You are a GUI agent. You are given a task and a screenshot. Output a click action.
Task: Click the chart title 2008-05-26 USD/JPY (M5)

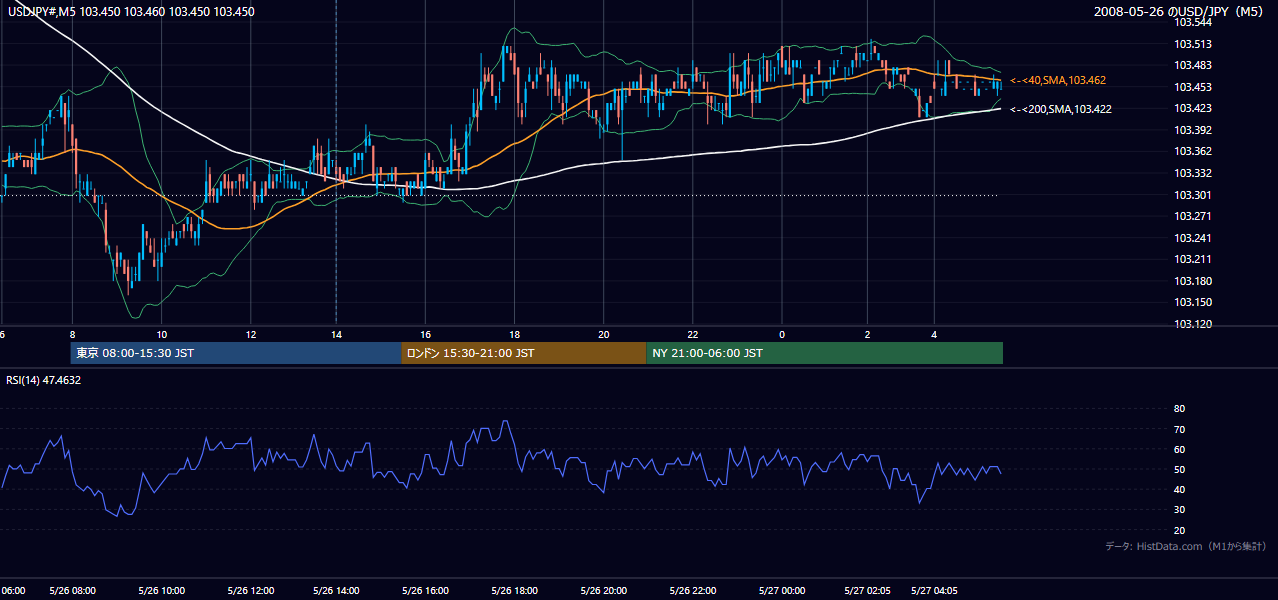1180,12
